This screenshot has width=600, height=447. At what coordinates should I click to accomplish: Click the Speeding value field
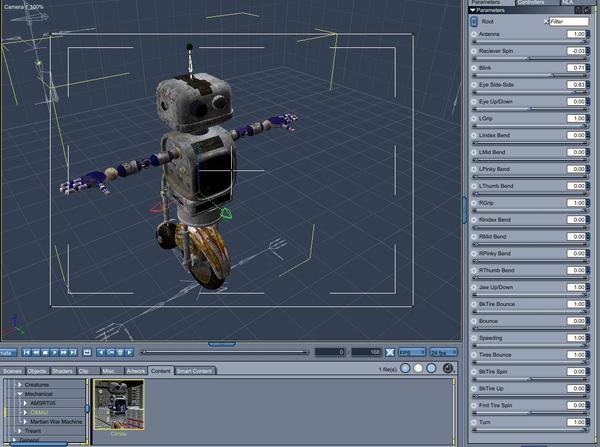(x=576, y=338)
